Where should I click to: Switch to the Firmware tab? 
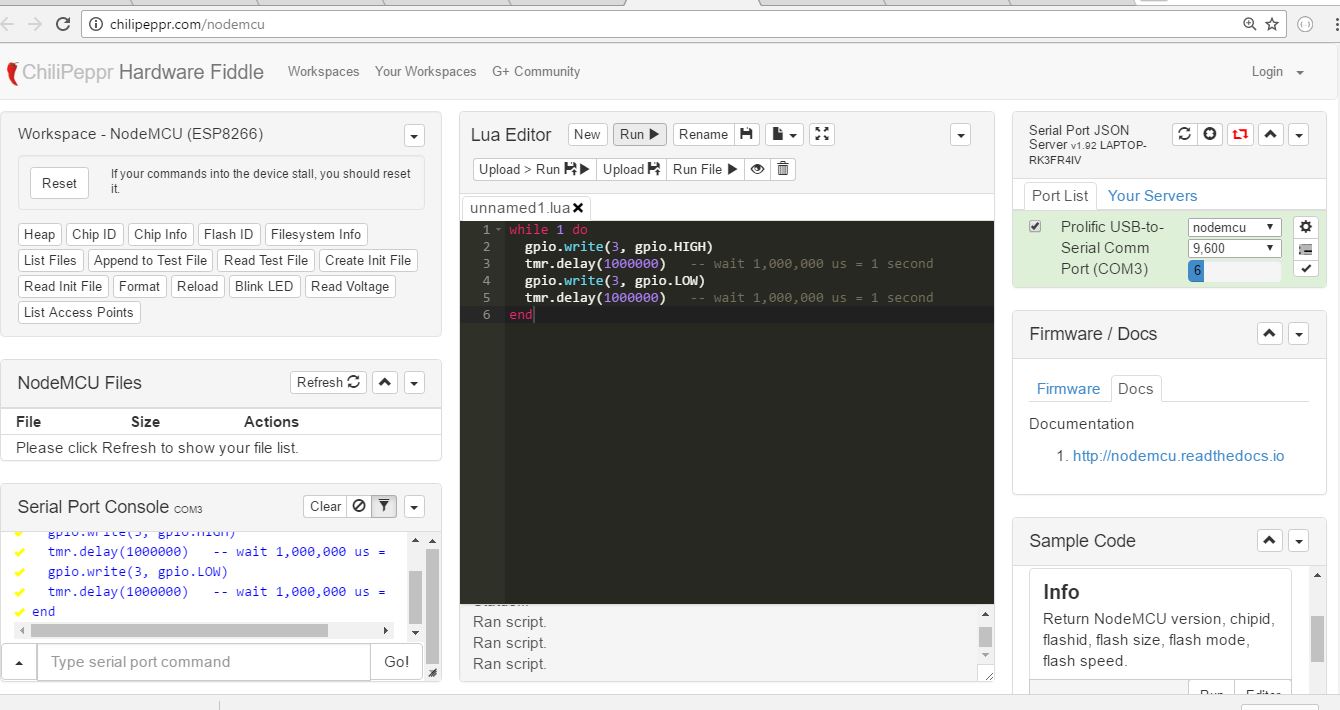click(x=1068, y=389)
